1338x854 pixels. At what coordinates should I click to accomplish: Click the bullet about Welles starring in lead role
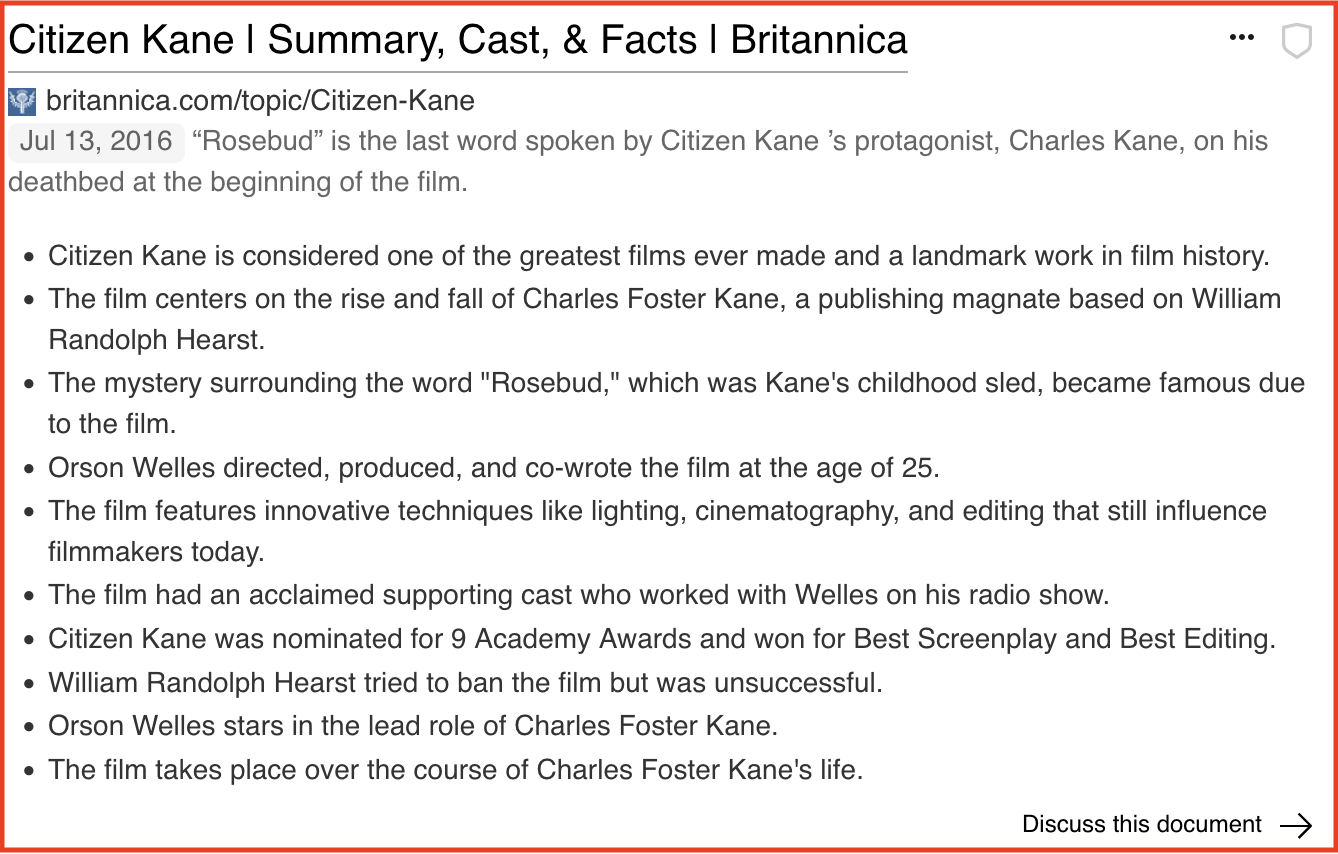click(x=413, y=727)
